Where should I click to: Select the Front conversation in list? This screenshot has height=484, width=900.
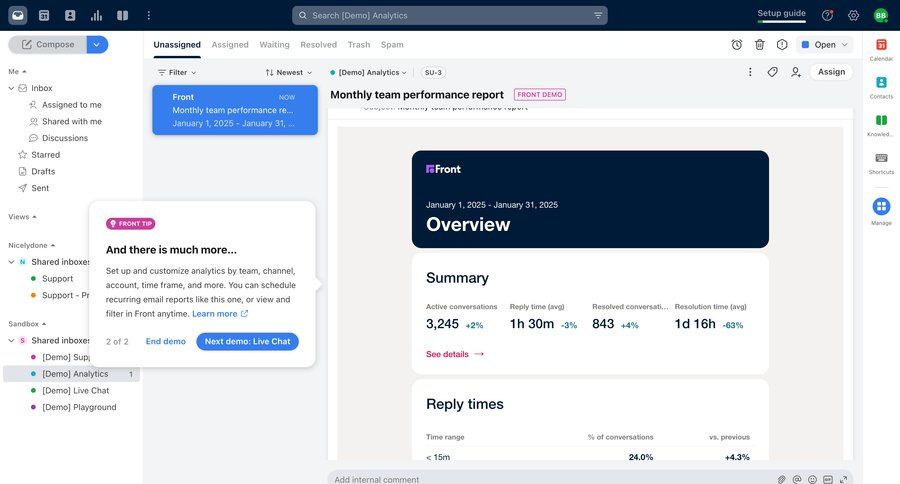[235, 110]
